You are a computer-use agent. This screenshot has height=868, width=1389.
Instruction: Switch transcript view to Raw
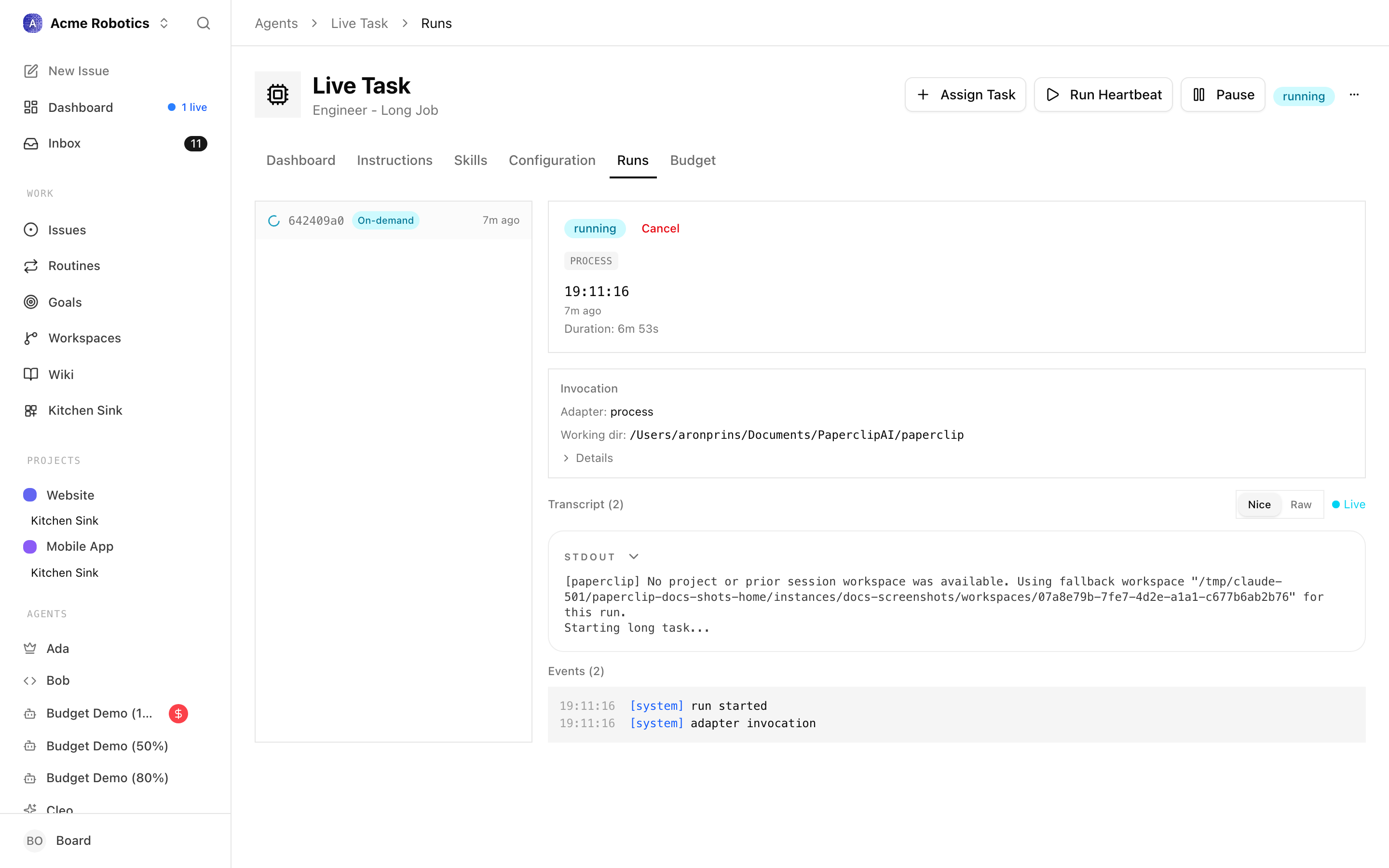(x=1301, y=504)
